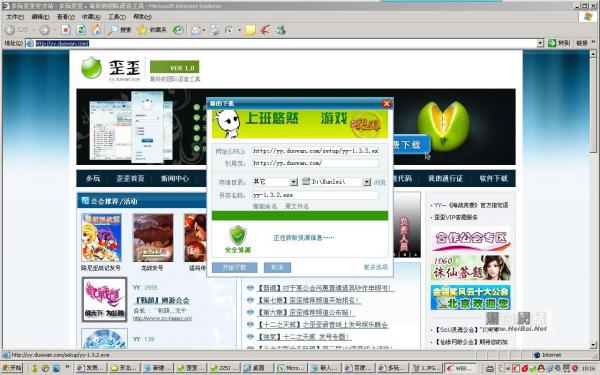The width and height of the screenshot is (600, 375).
Task: Open the 【第七期】歪歪推荐频道 news link
Action: (309, 300)
